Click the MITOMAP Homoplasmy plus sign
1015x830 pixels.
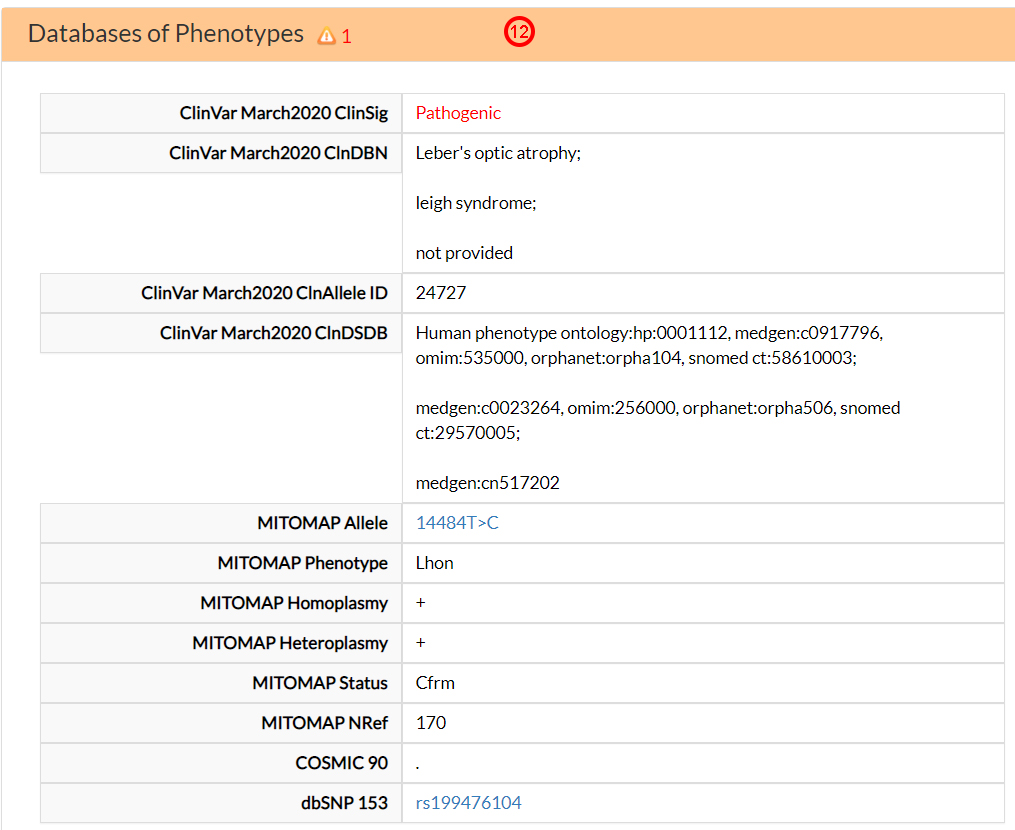click(420, 602)
